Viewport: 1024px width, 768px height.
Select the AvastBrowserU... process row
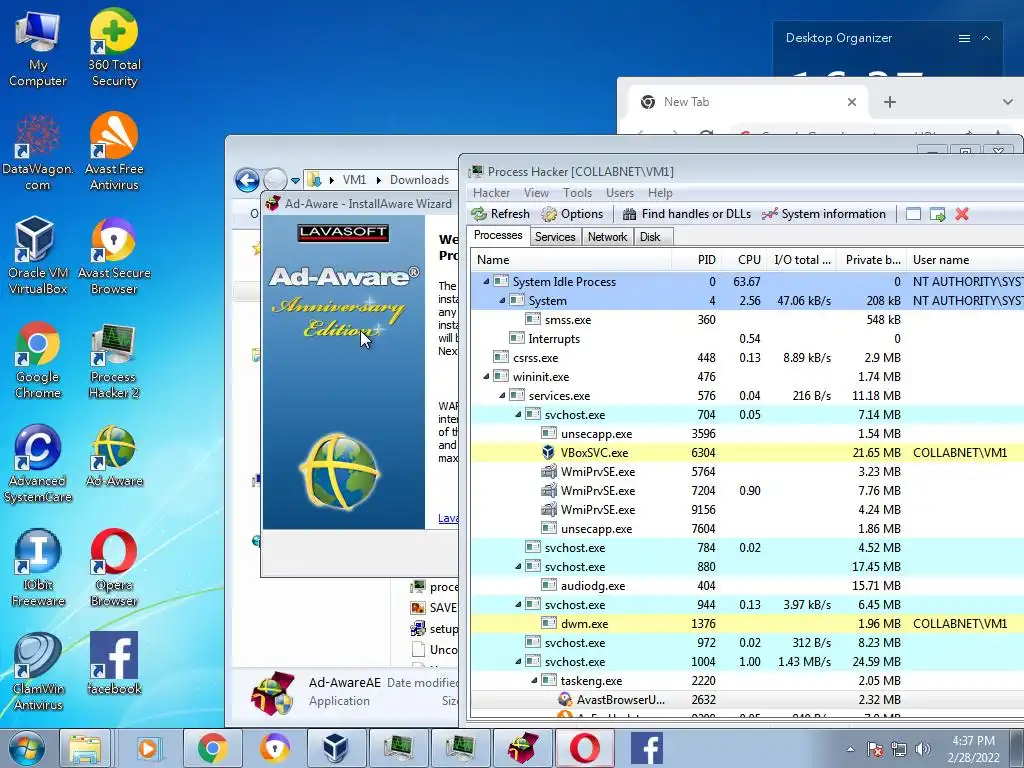coord(747,699)
